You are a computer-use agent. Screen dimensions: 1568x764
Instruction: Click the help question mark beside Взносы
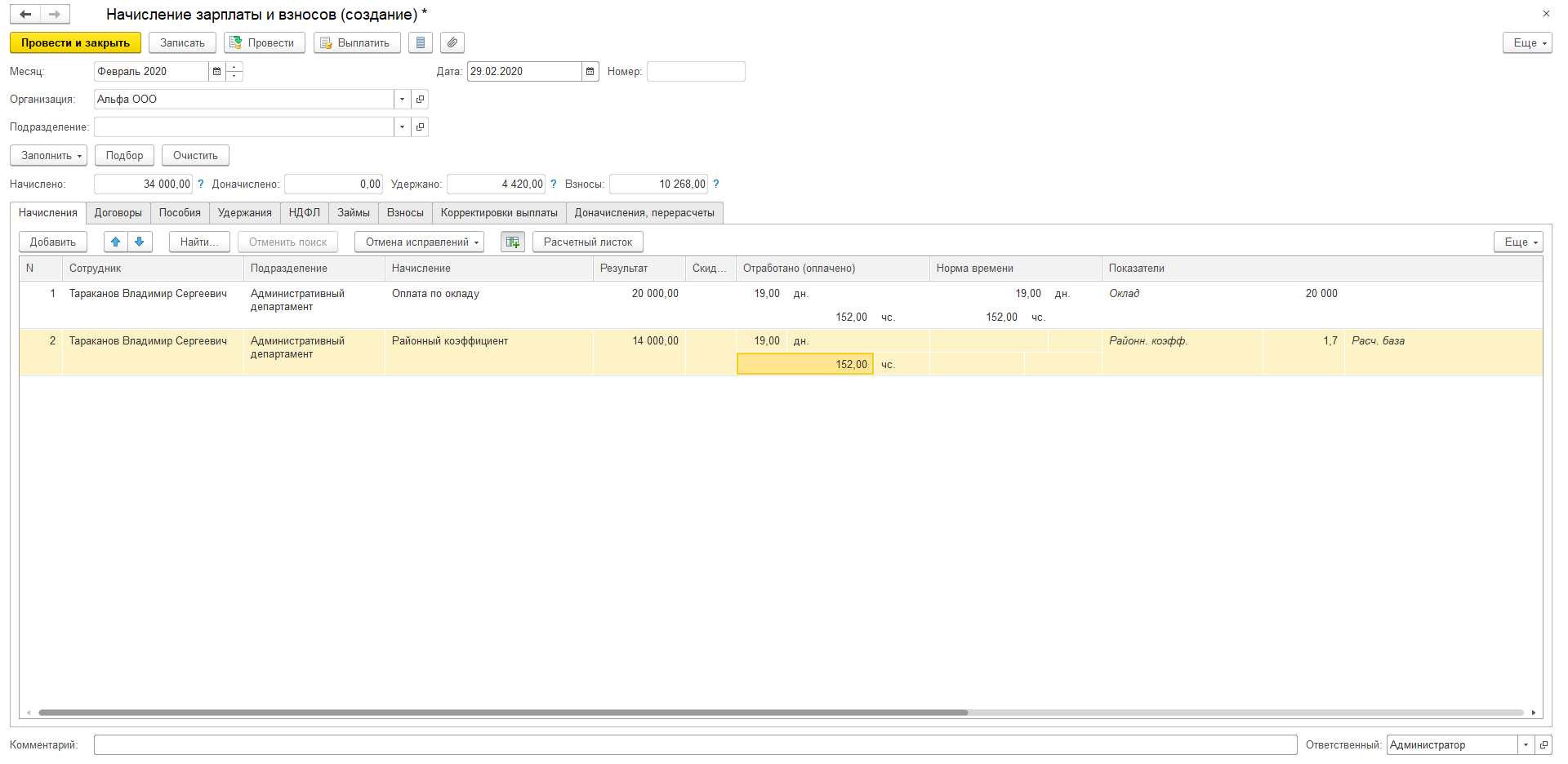coord(716,184)
